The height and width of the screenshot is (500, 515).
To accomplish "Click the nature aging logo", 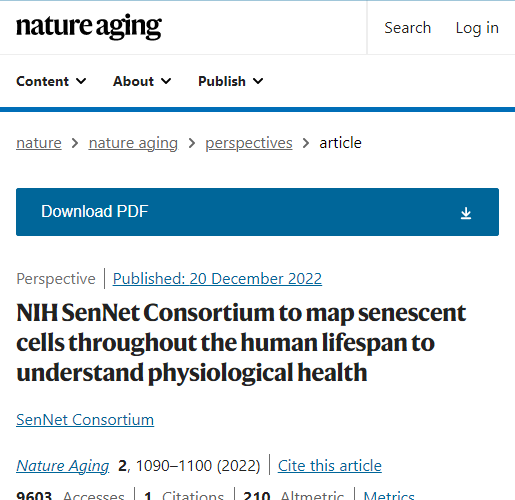I will [x=89, y=27].
